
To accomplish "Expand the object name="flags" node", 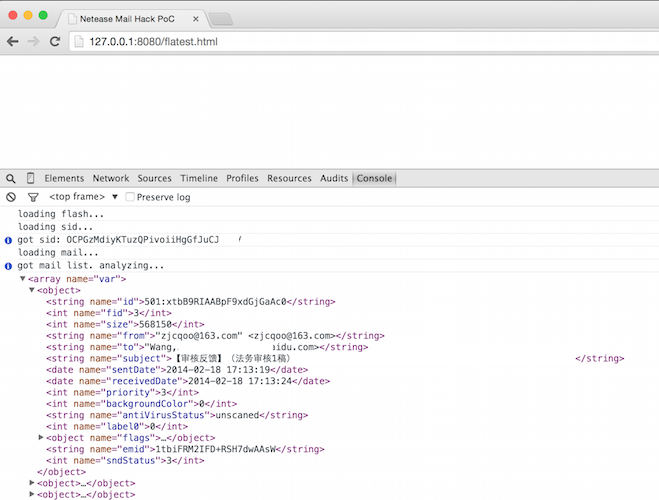I will coord(41,437).
